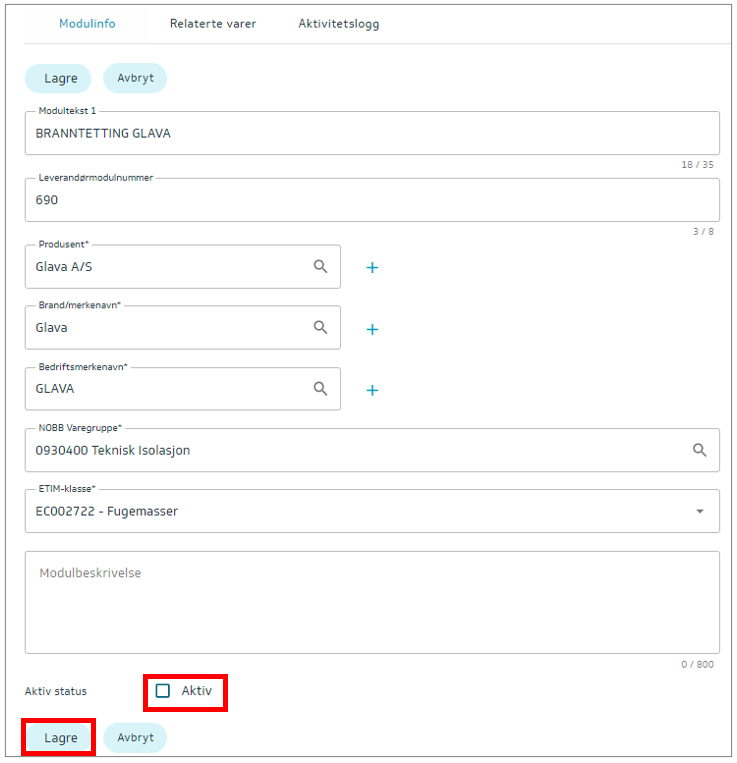Go to the Aktivitetslogg tab
The height and width of the screenshot is (763, 737).
click(339, 23)
